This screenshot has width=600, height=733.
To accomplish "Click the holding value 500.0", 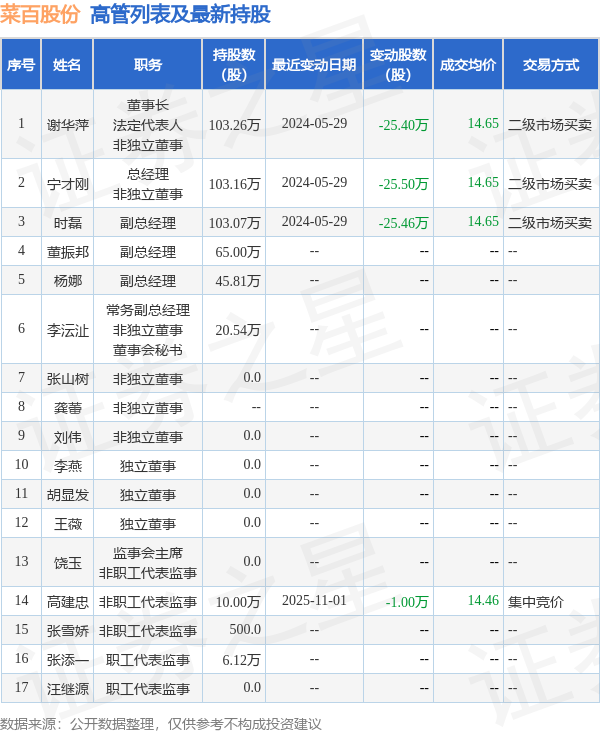I will tap(245, 629).
